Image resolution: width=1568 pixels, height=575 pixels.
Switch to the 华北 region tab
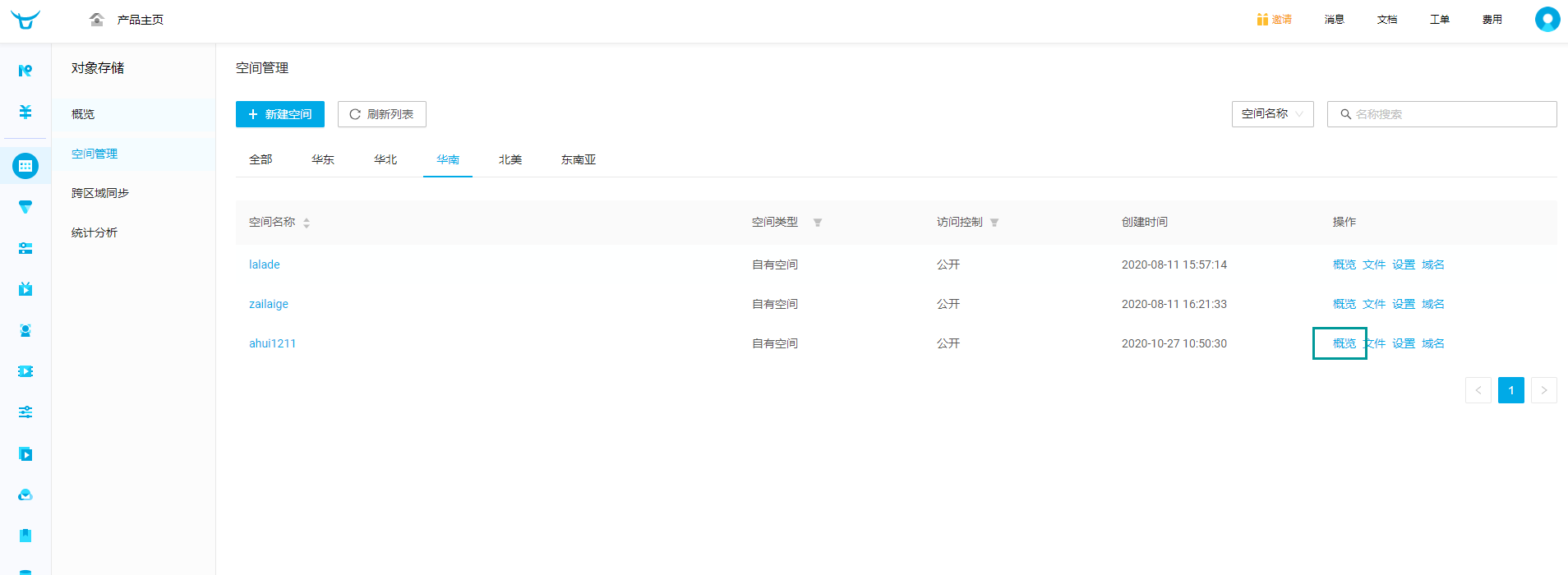385,159
